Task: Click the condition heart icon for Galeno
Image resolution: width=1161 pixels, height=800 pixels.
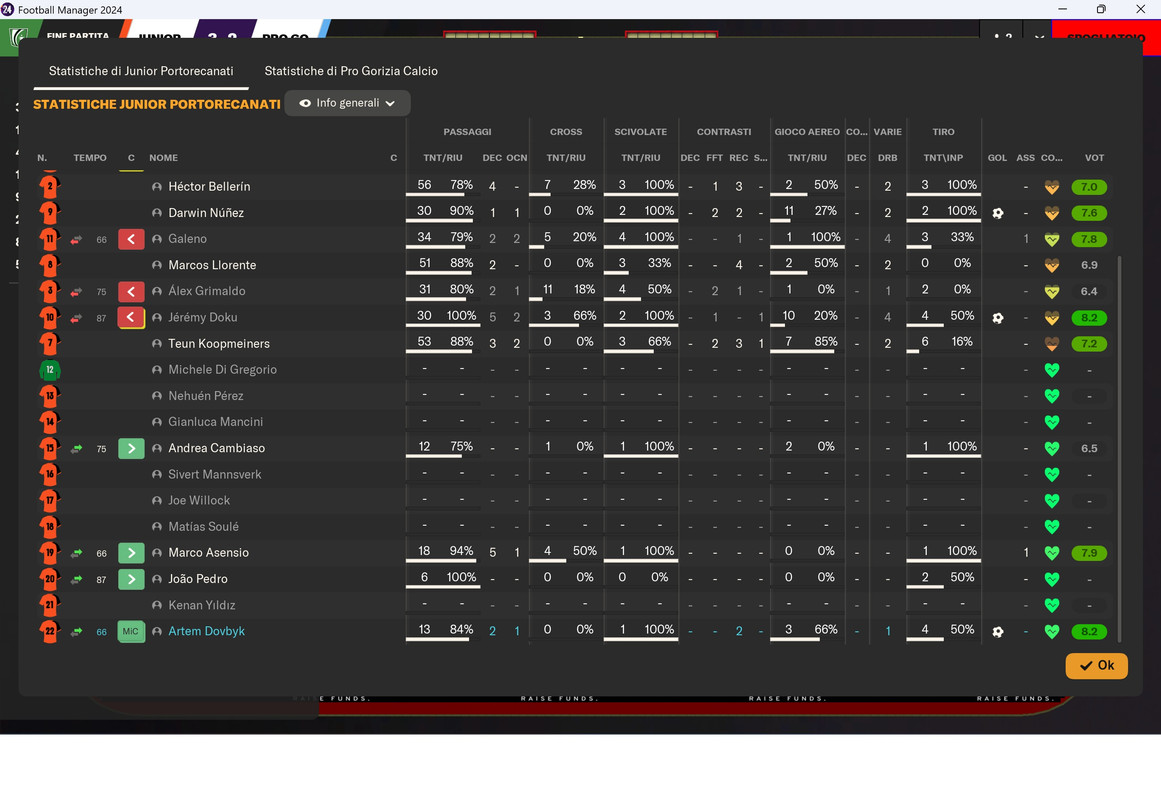Action: [x=1051, y=239]
